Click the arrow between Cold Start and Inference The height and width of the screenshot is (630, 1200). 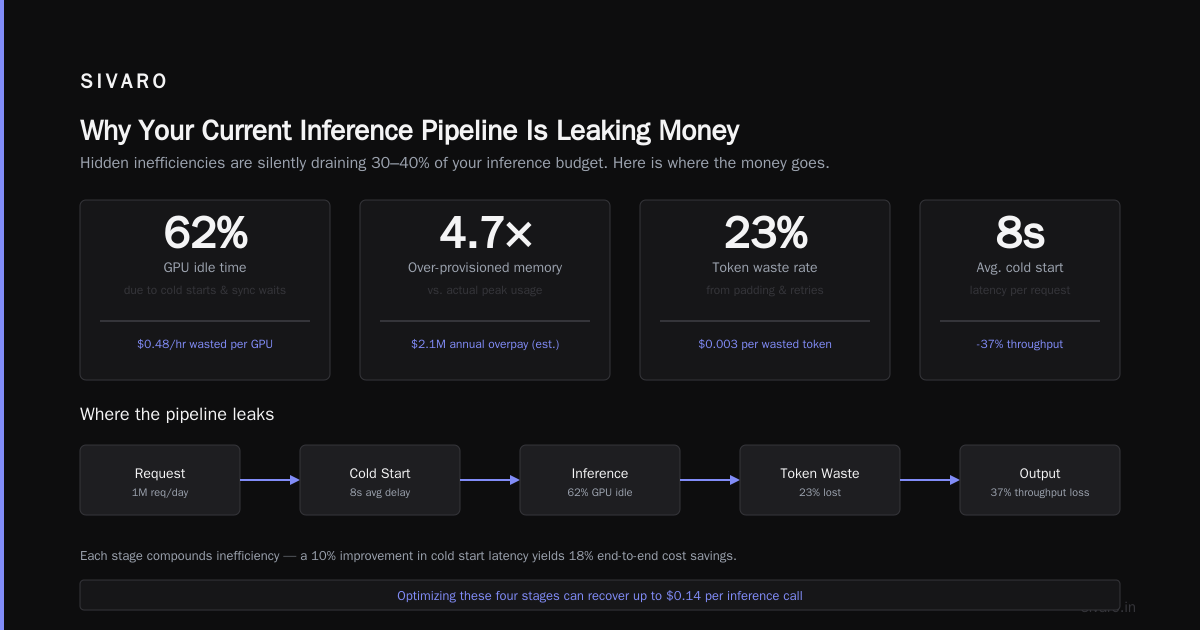(490, 480)
